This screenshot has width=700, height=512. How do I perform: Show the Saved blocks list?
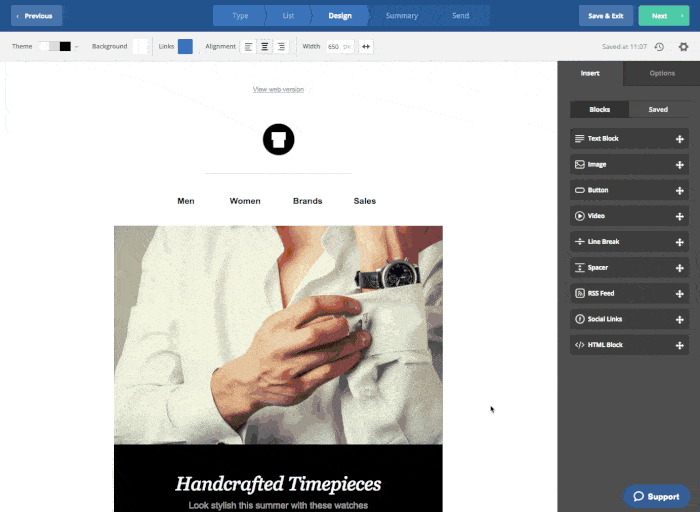point(658,109)
